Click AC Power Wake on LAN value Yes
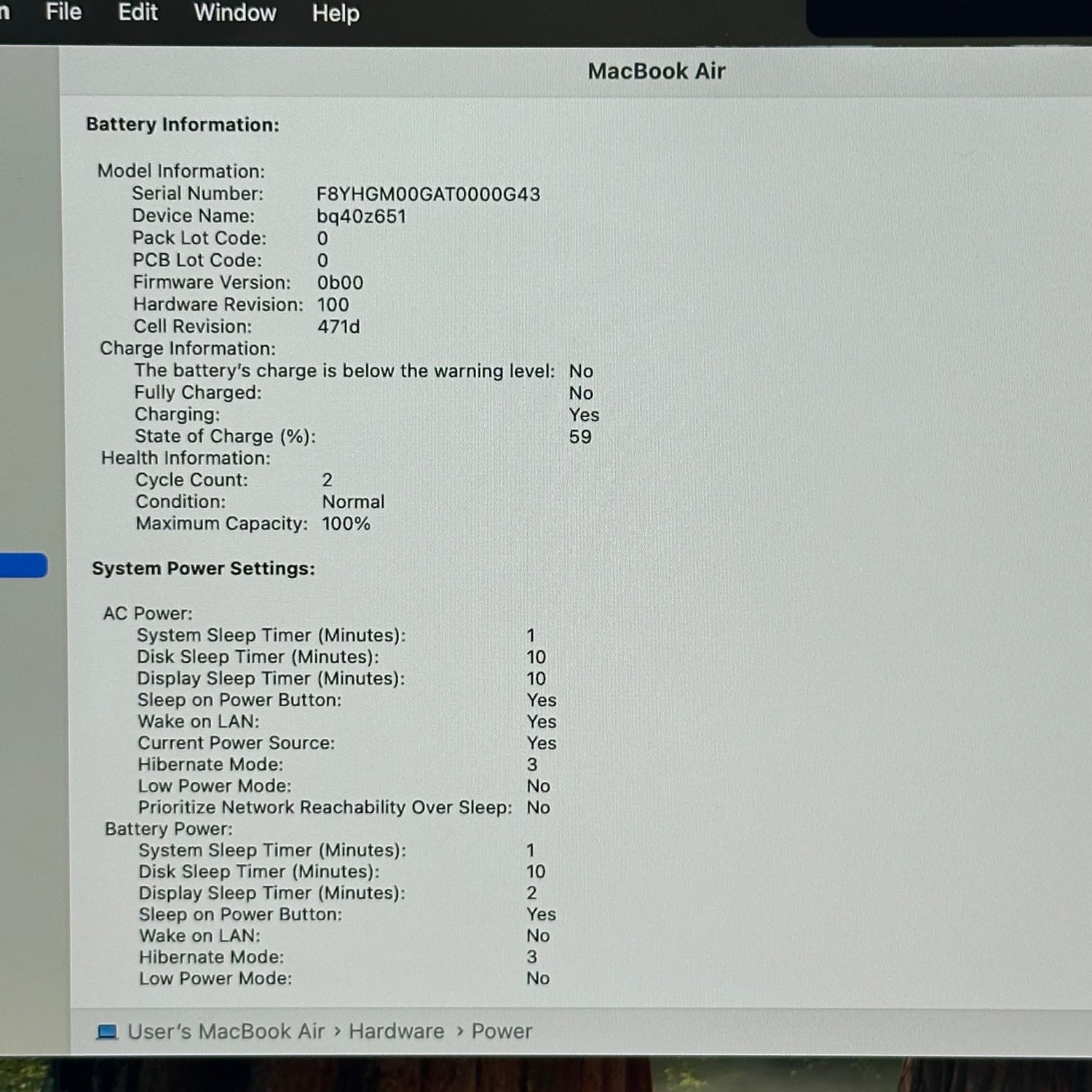The height and width of the screenshot is (1092, 1092). pyautogui.click(x=542, y=721)
